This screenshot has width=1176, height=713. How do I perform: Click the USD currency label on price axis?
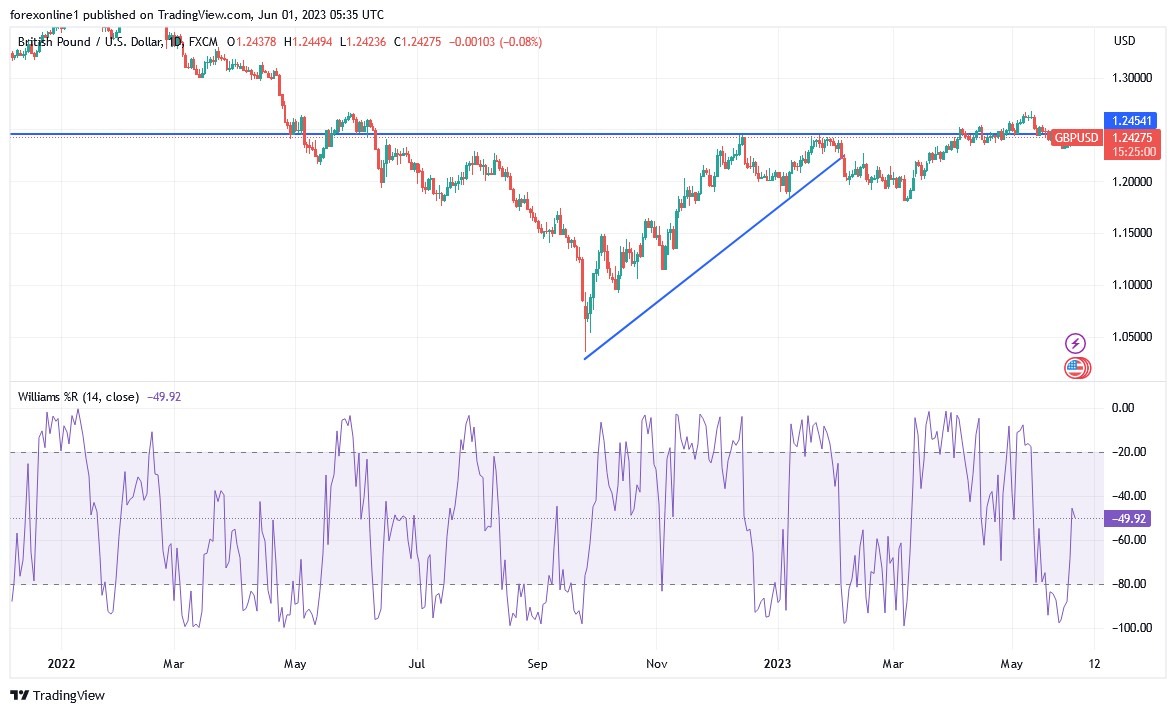(1124, 40)
